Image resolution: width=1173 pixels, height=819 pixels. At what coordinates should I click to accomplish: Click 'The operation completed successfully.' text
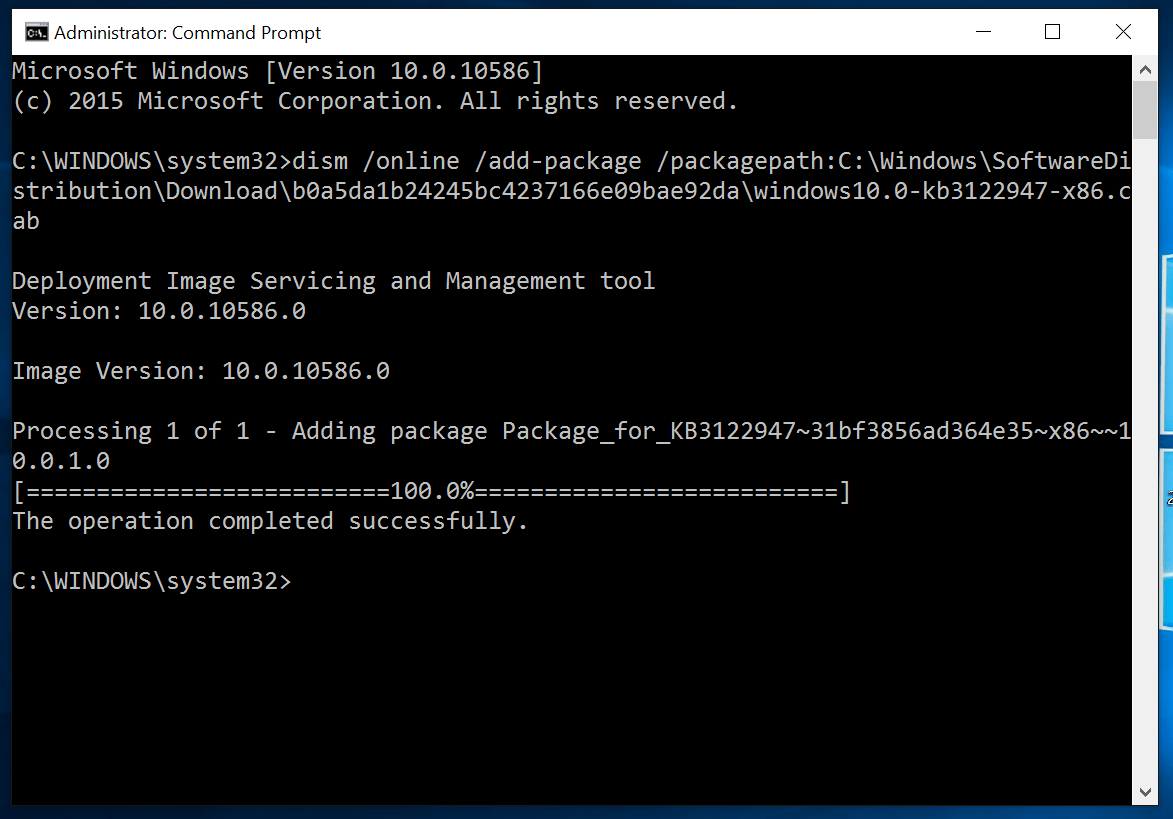pyautogui.click(x=270, y=522)
